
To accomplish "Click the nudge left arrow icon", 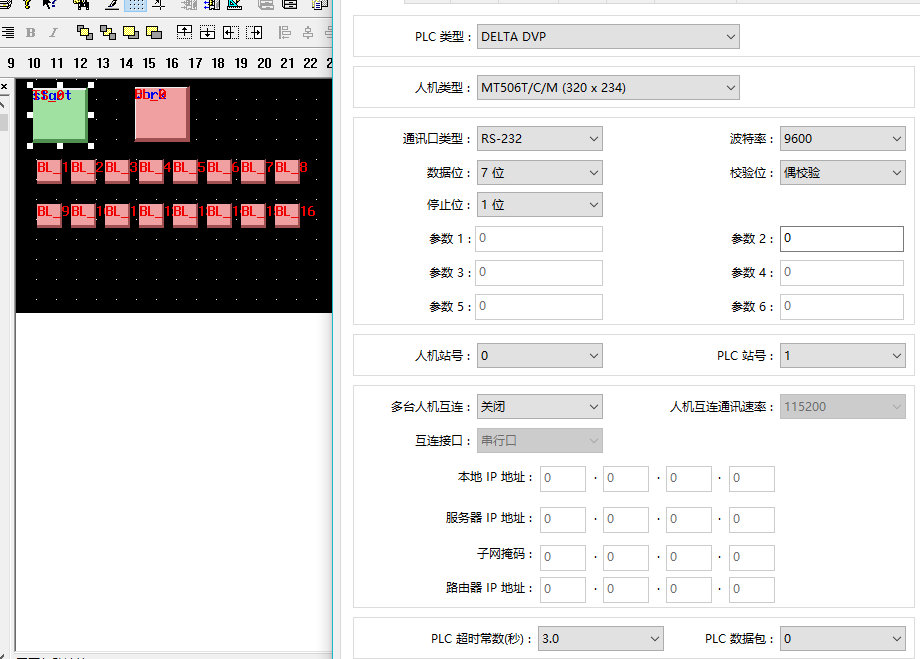I will 230,33.
